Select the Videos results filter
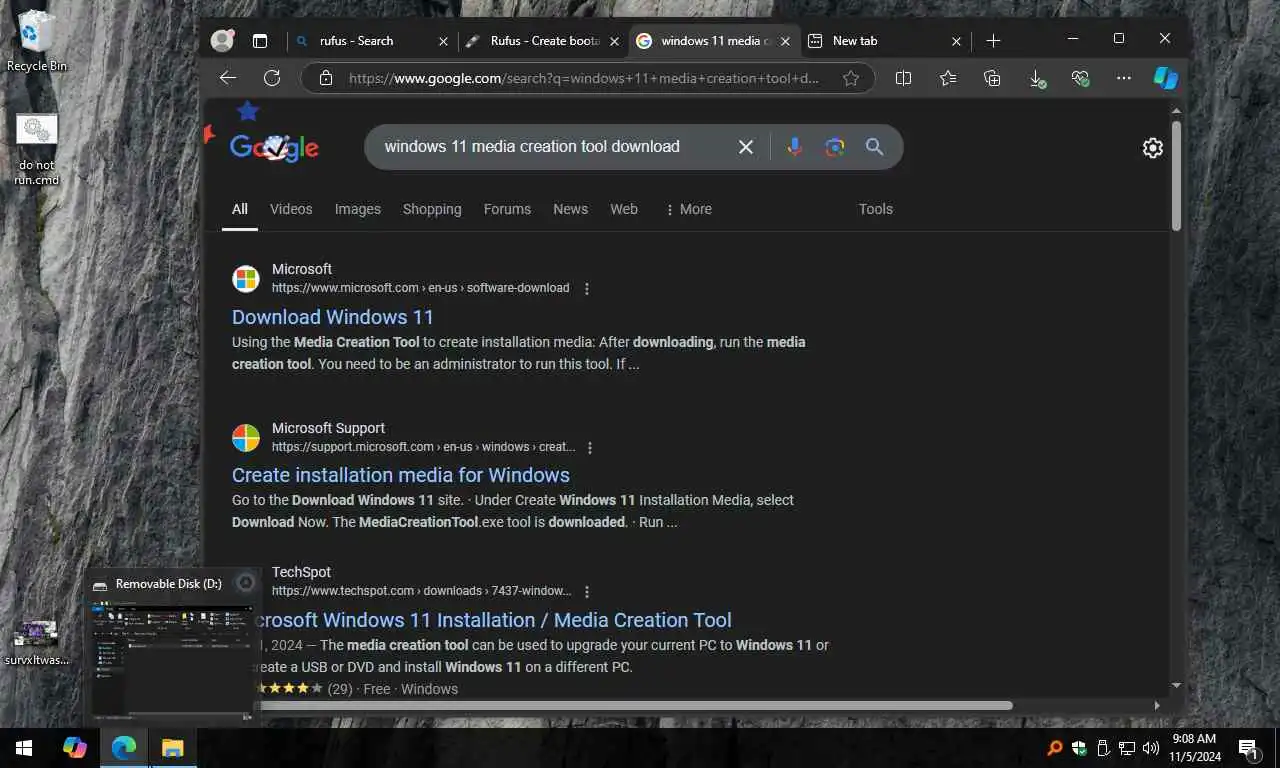Viewport: 1280px width, 768px height. point(291,209)
